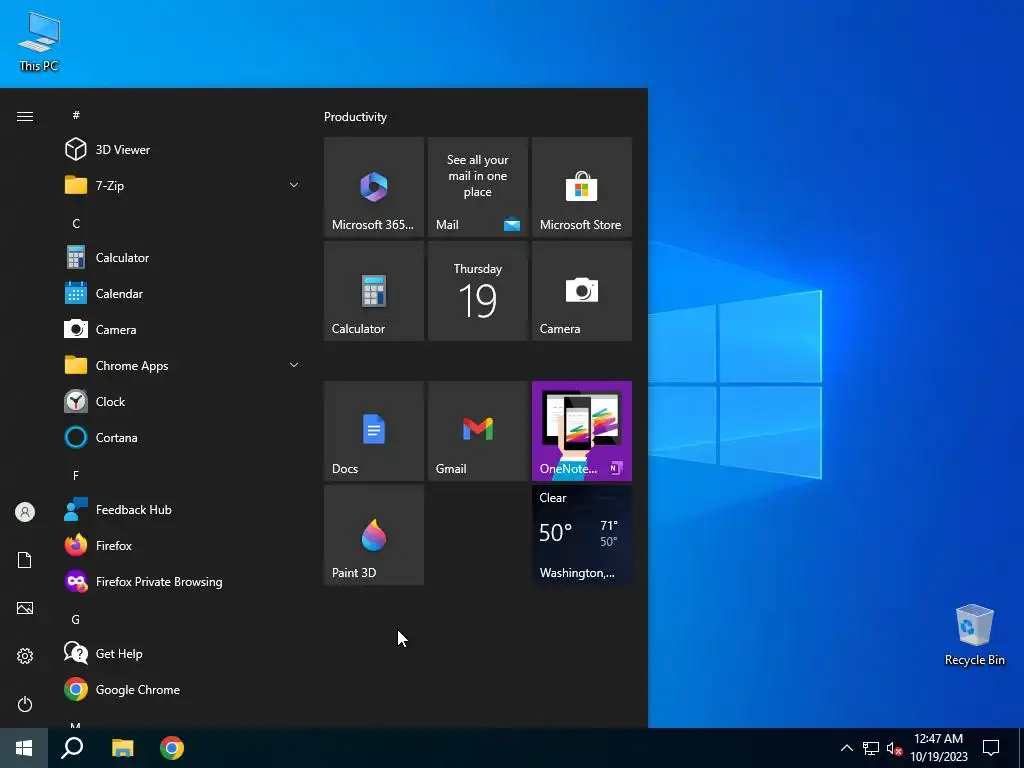
Task: Open the clock showing 12:47 AM
Action: (938, 748)
